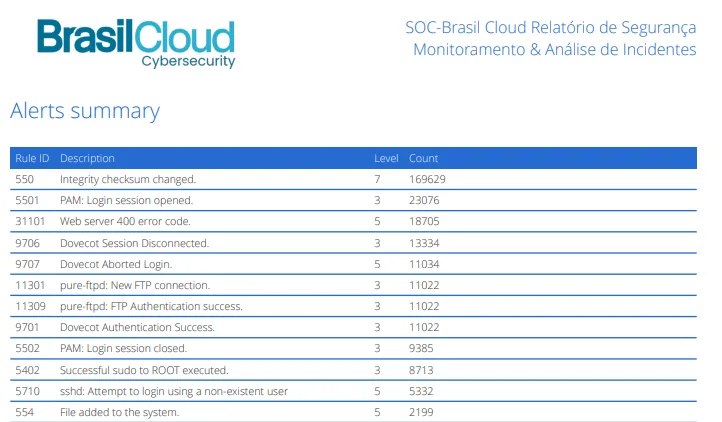
Task: Click the Description column header
Action: coord(87,158)
